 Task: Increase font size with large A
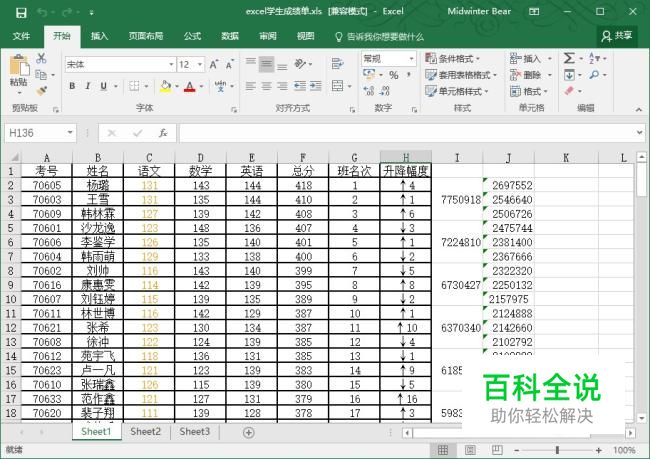click(213, 65)
